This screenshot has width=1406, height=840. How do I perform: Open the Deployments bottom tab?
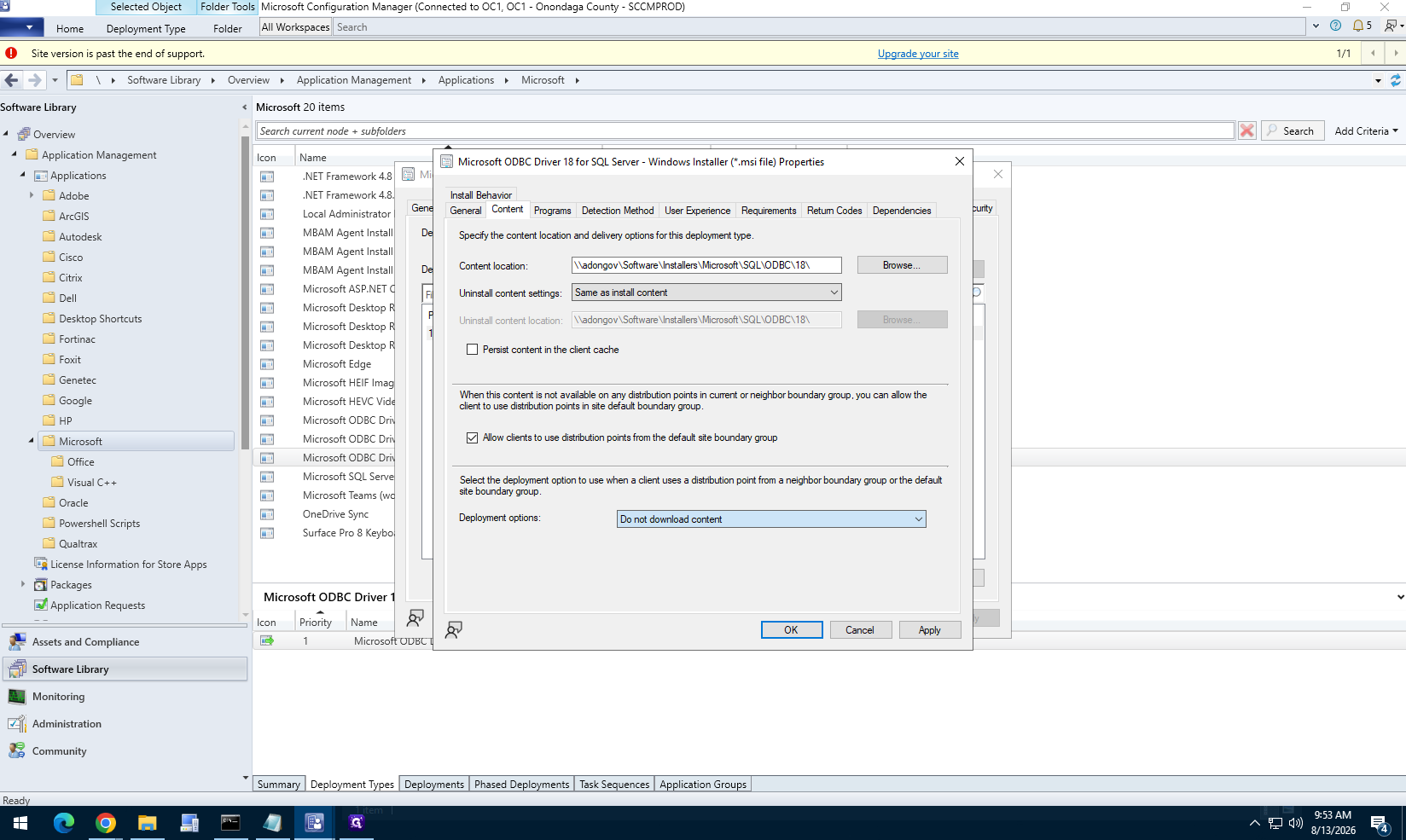click(x=434, y=785)
